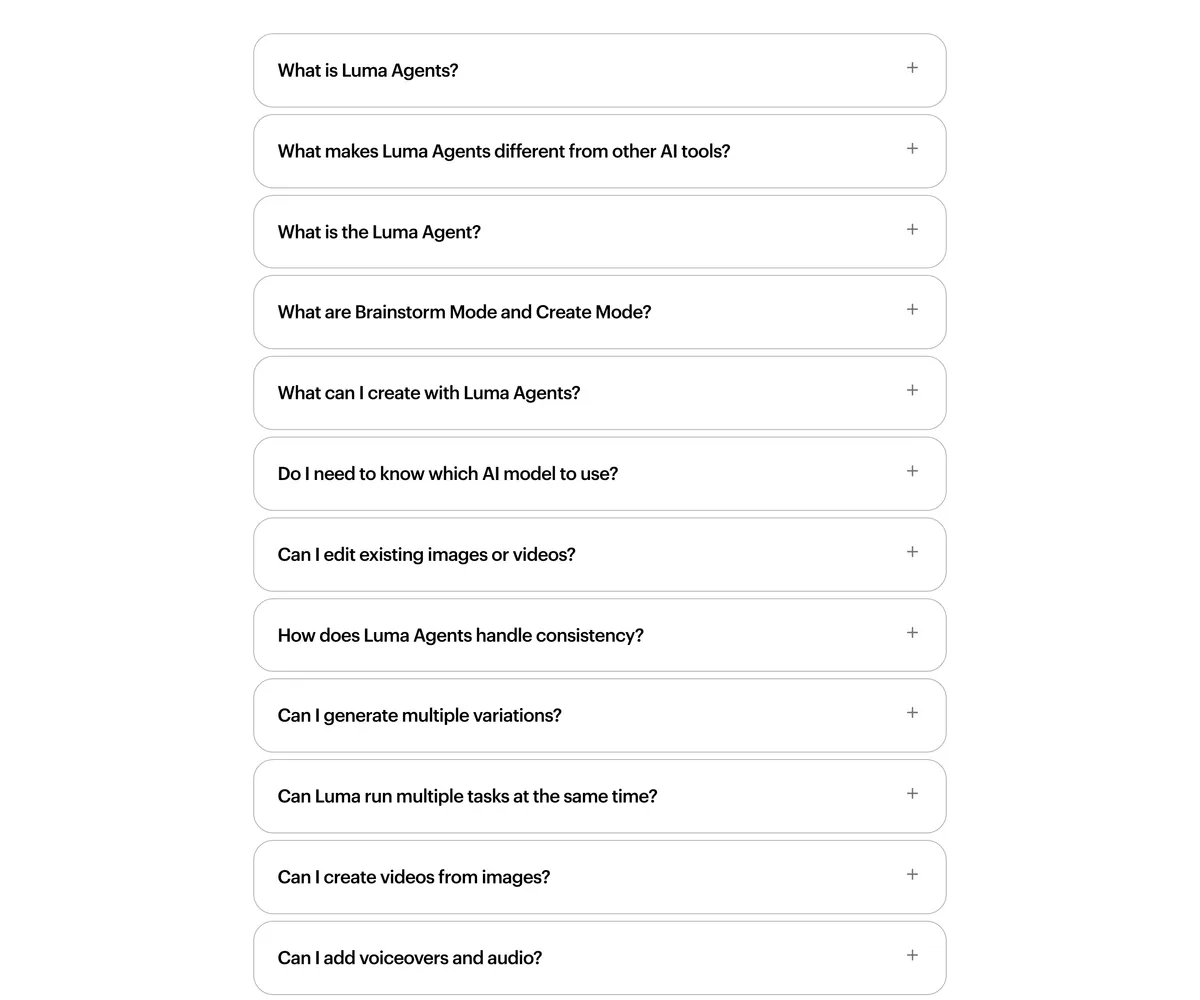
Task: Open the plus icon for "What is the Luma Agent?"
Action: [x=912, y=229]
